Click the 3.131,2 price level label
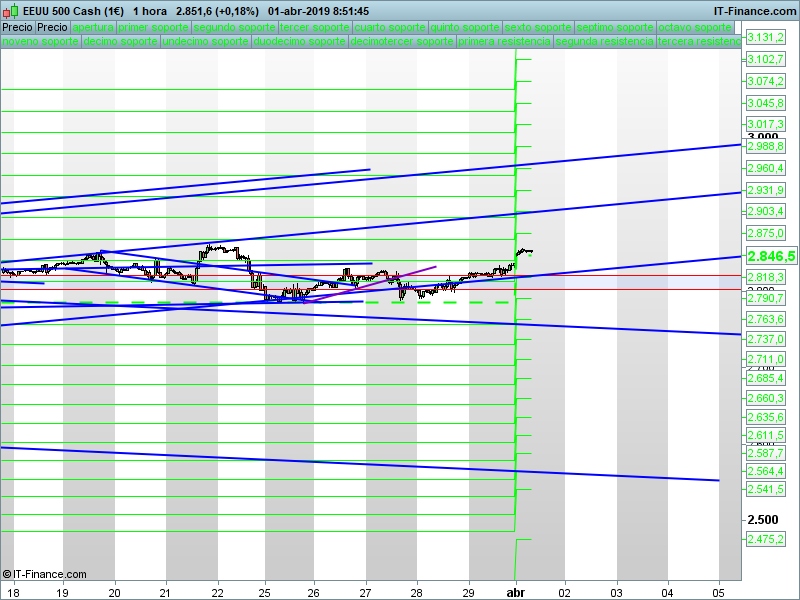The image size is (800, 600). pyautogui.click(x=766, y=37)
